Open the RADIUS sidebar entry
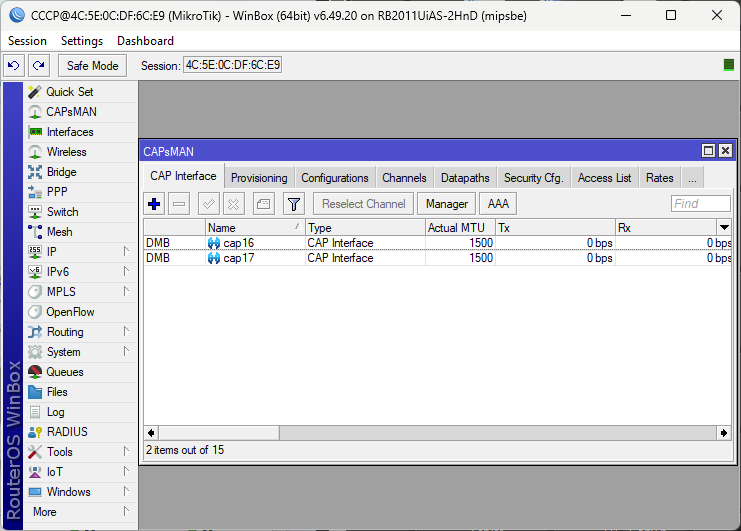The height and width of the screenshot is (531, 741). [80, 432]
